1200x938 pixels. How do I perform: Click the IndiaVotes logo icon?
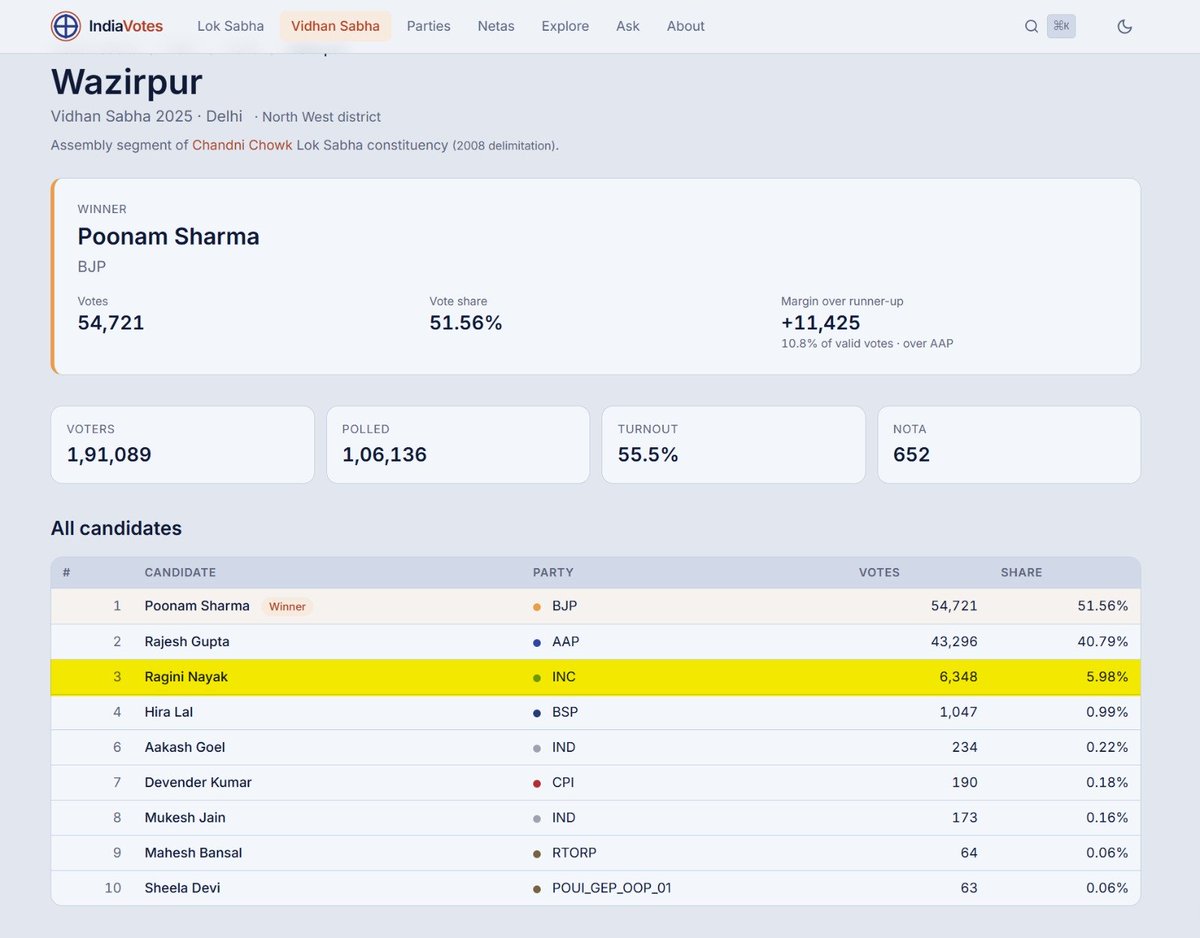click(66, 26)
